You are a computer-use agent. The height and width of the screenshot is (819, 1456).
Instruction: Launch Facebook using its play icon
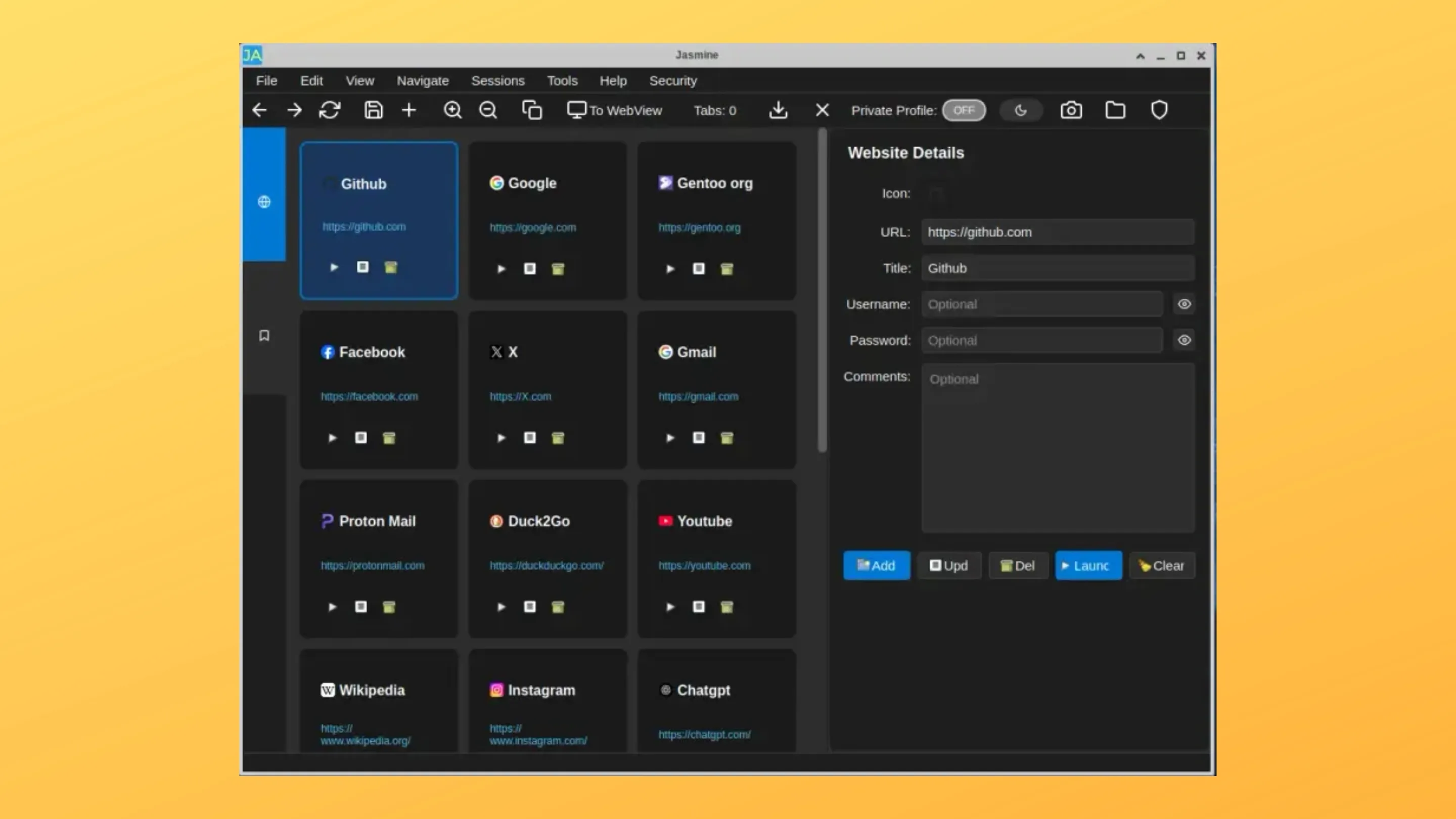(x=332, y=438)
